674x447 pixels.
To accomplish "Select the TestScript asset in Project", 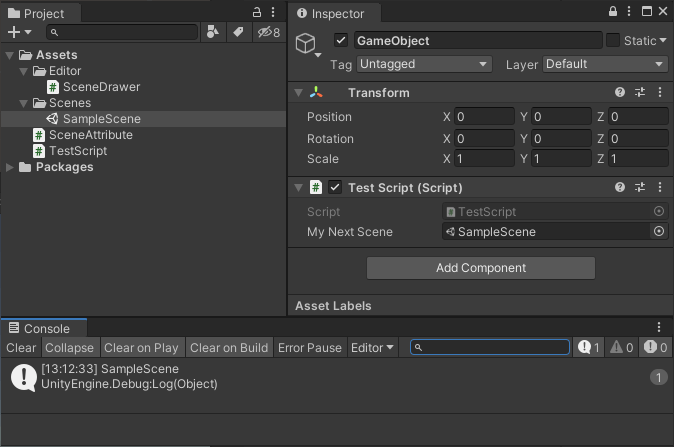I will 70,151.
